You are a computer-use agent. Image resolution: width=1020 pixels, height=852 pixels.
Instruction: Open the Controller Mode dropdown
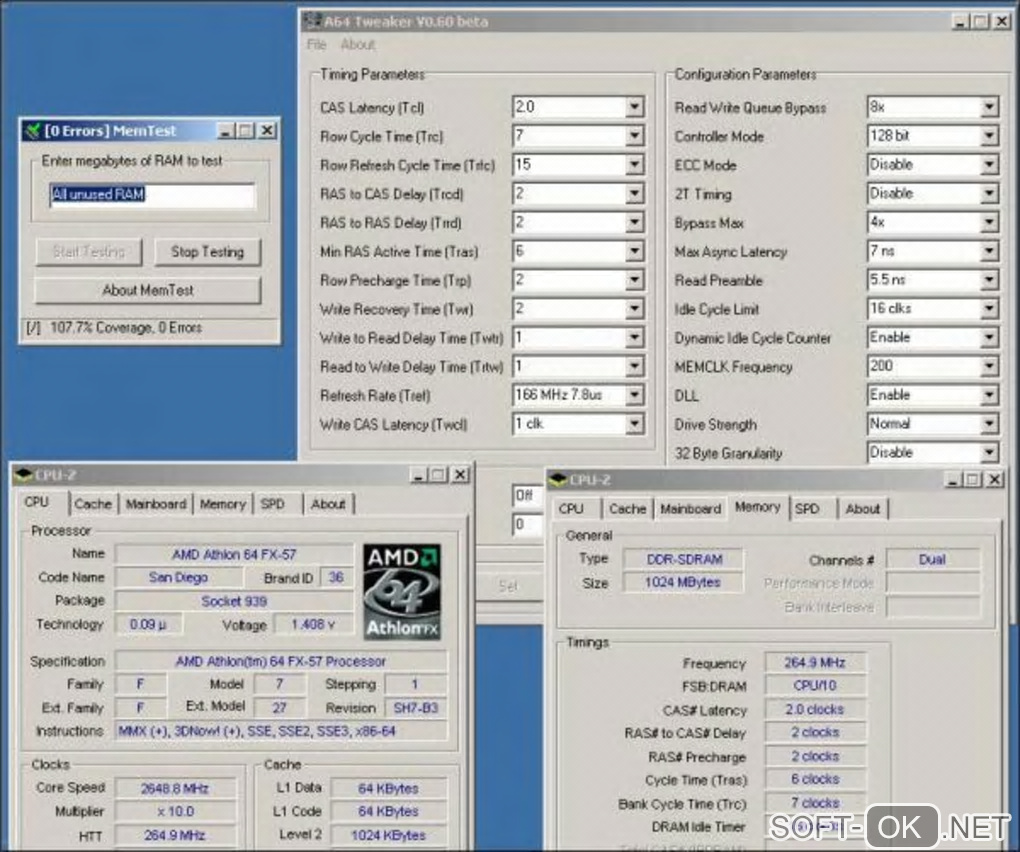click(988, 136)
